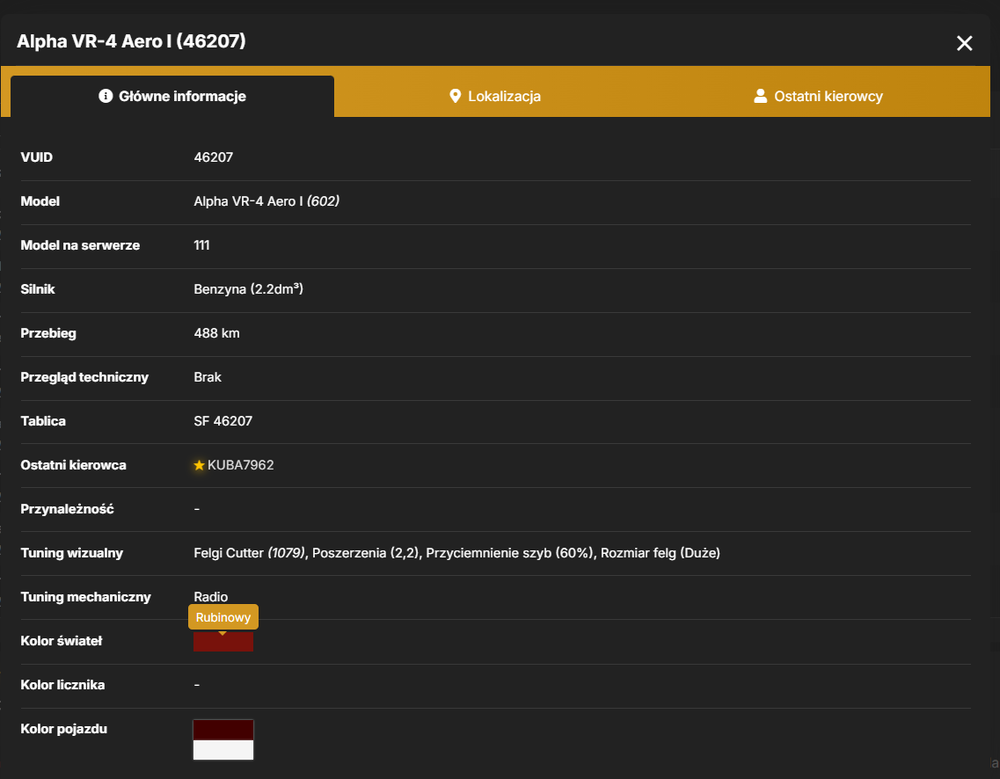Click the Przyciemnienie szyb (60%) tuning entry
The height and width of the screenshot is (779, 1000).
point(510,553)
